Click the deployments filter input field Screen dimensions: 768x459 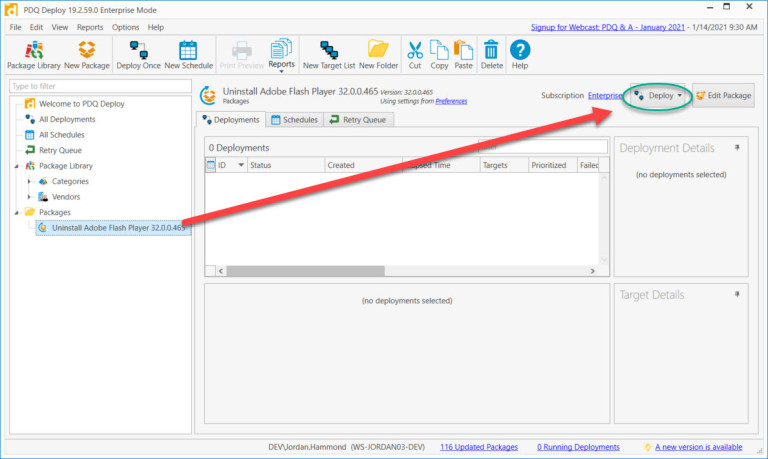[543, 146]
